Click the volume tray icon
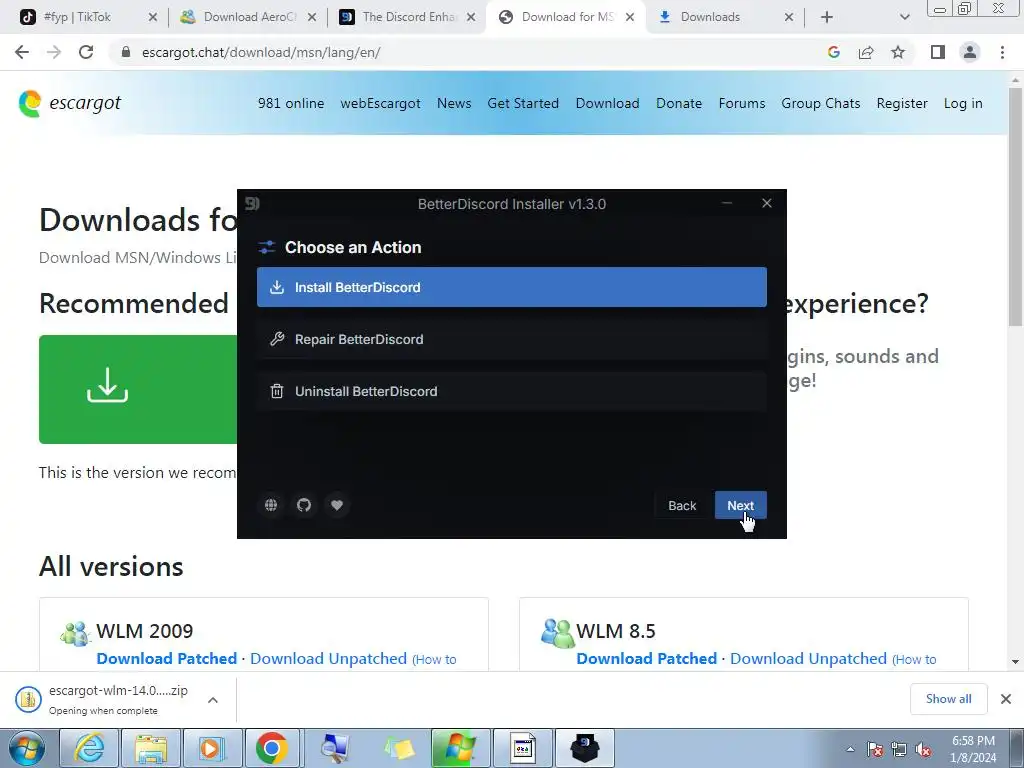 pos(923,749)
